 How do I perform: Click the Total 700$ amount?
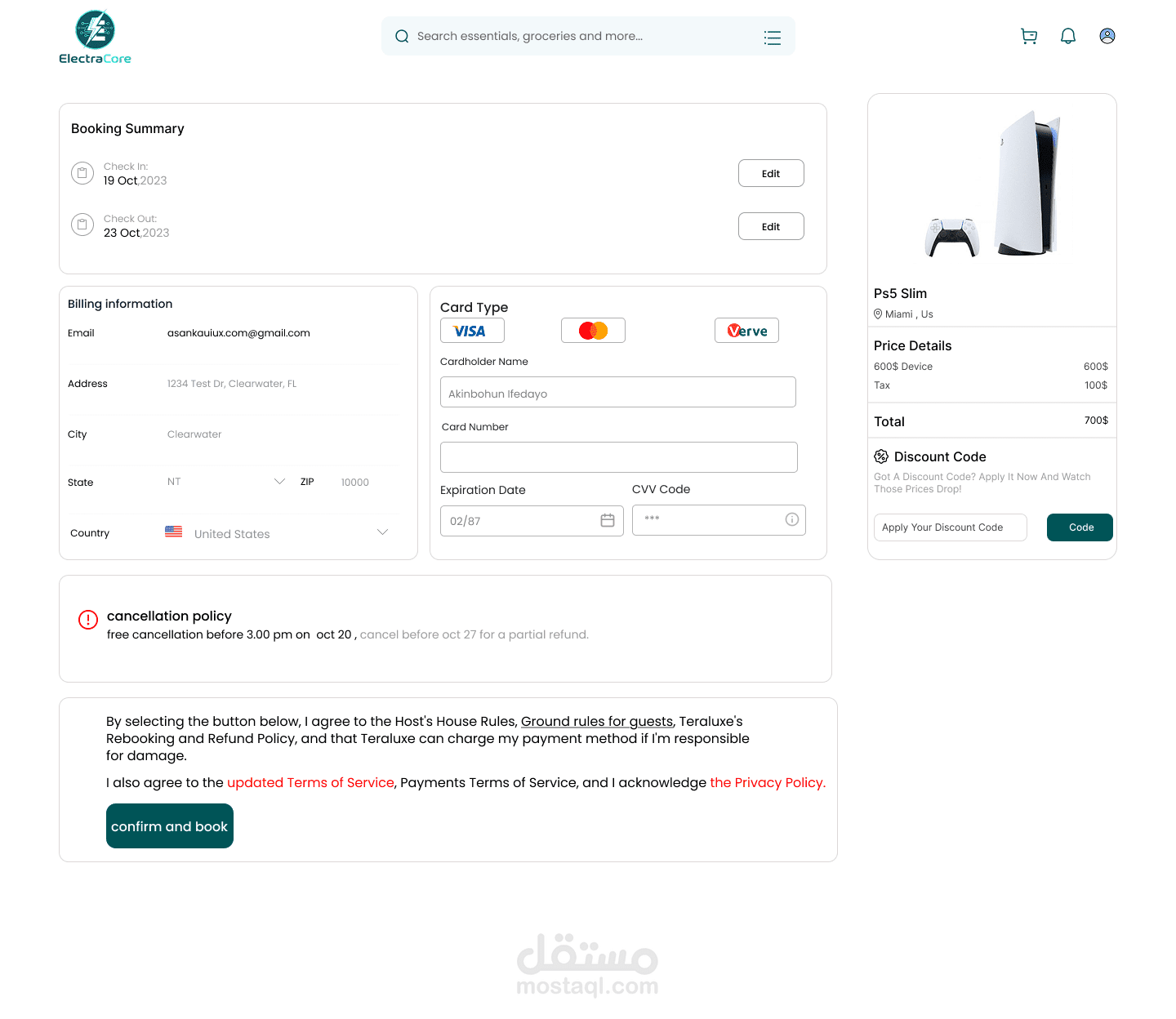pos(1096,421)
